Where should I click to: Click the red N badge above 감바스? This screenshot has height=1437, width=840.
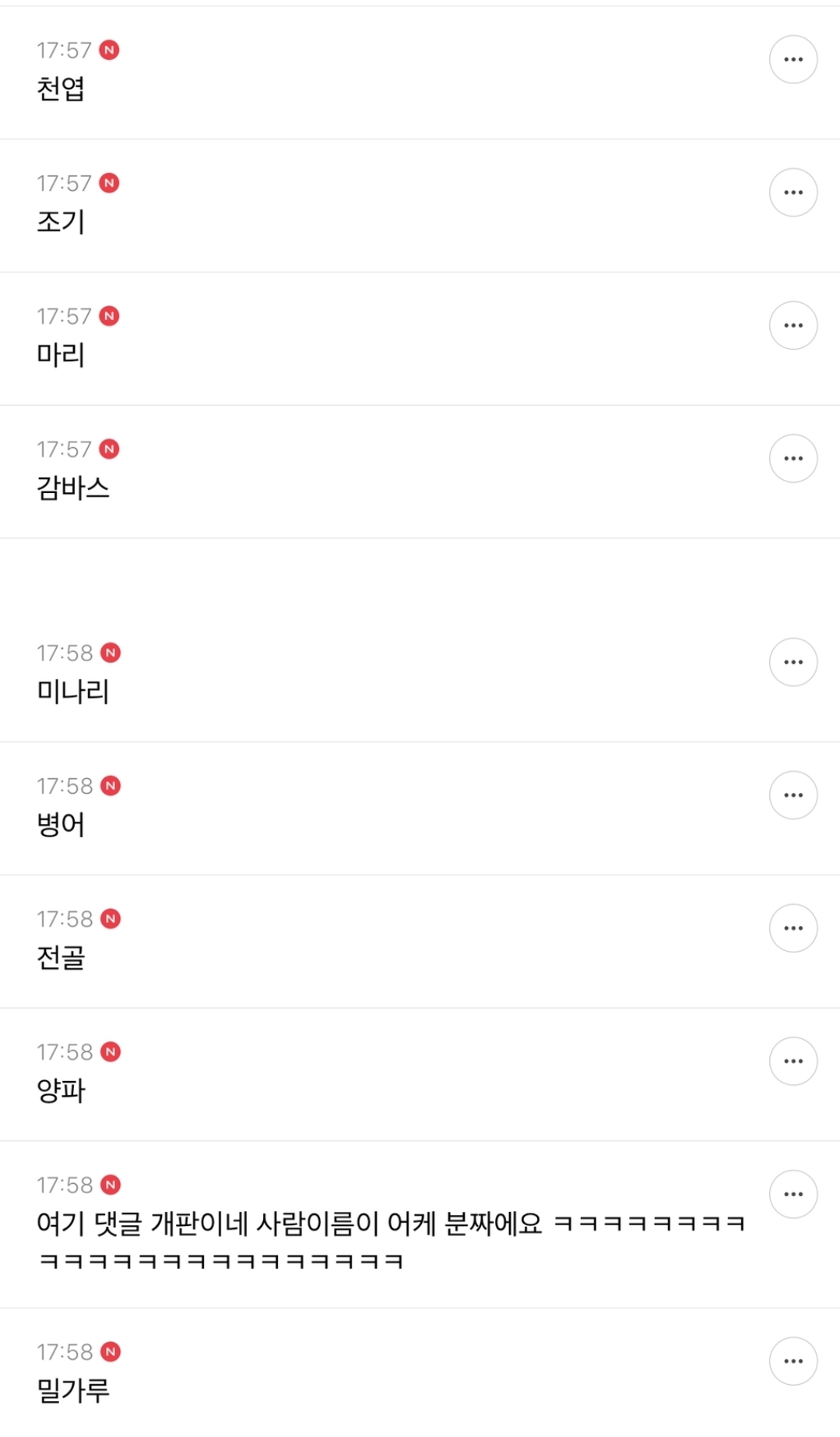(x=109, y=449)
